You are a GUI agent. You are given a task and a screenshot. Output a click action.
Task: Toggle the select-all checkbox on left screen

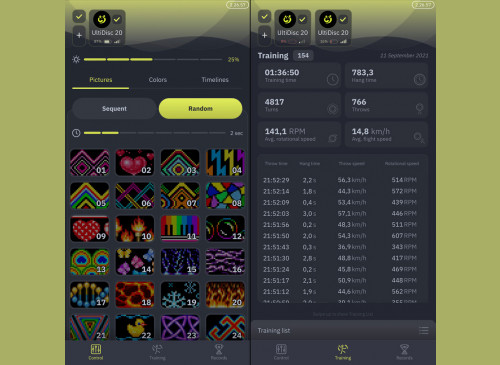(79, 16)
